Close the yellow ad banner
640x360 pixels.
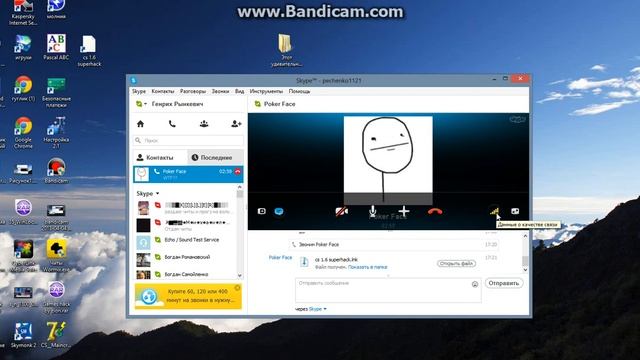point(238,288)
